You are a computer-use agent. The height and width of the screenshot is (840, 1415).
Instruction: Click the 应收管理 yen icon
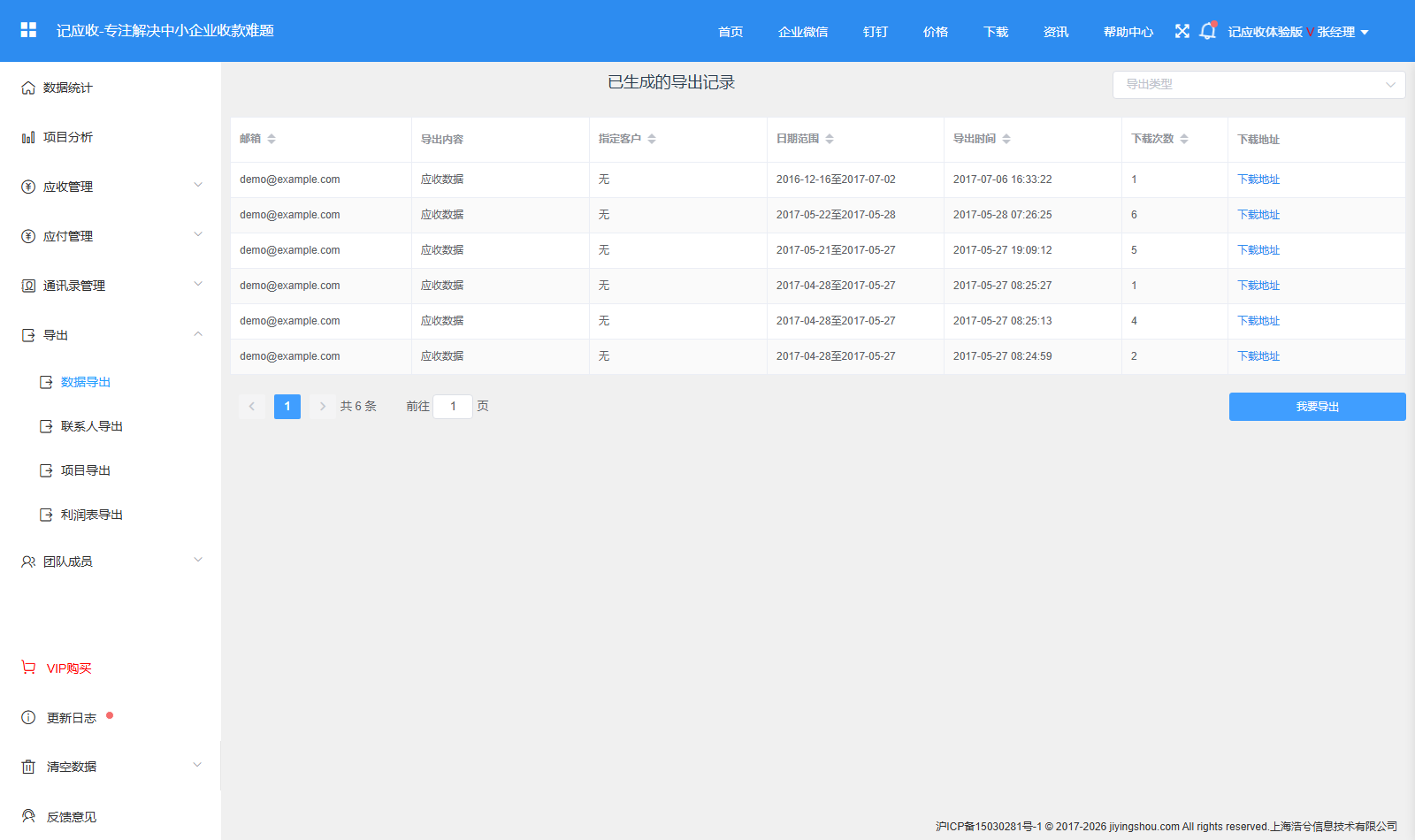tap(28, 187)
